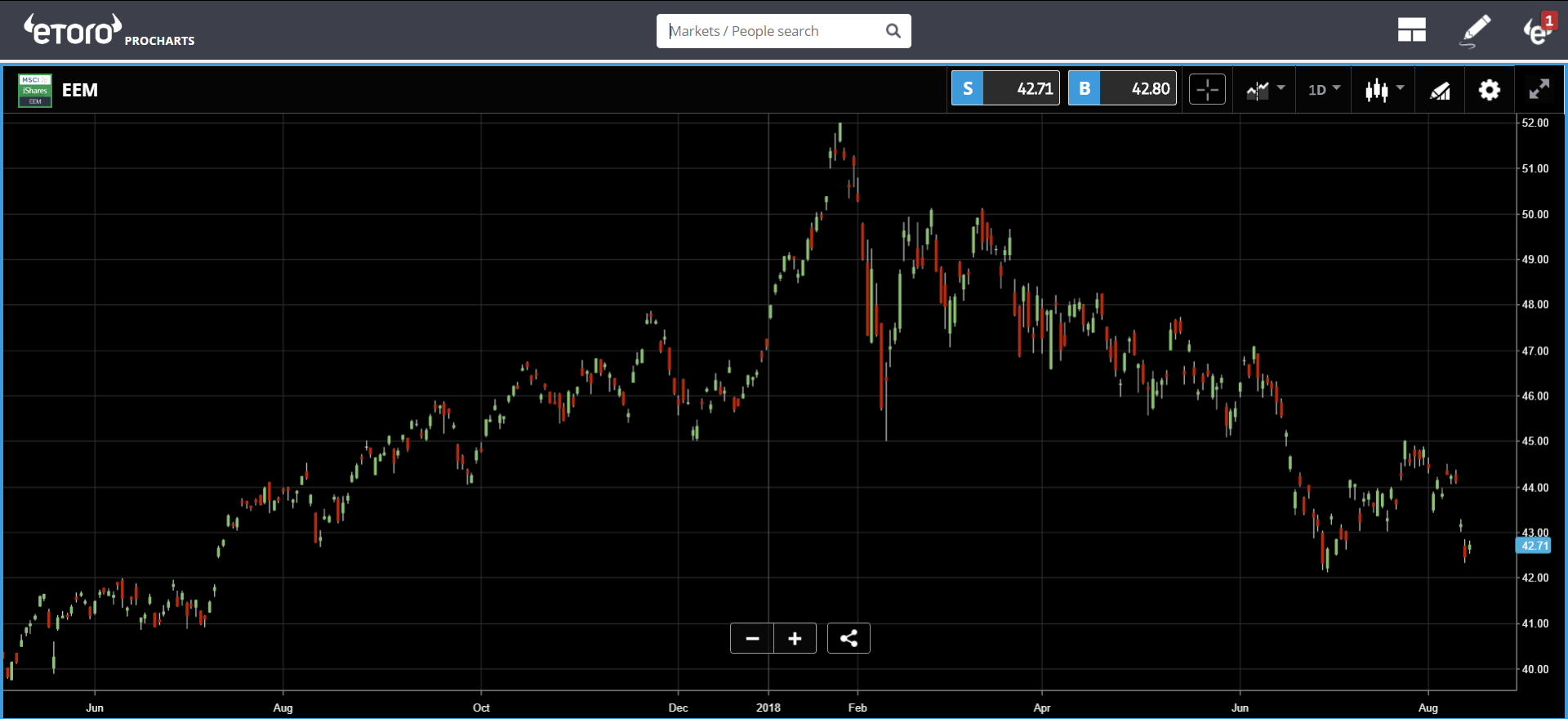Zoom in the chart with plus
This screenshot has height=719, width=1568.
(795, 638)
